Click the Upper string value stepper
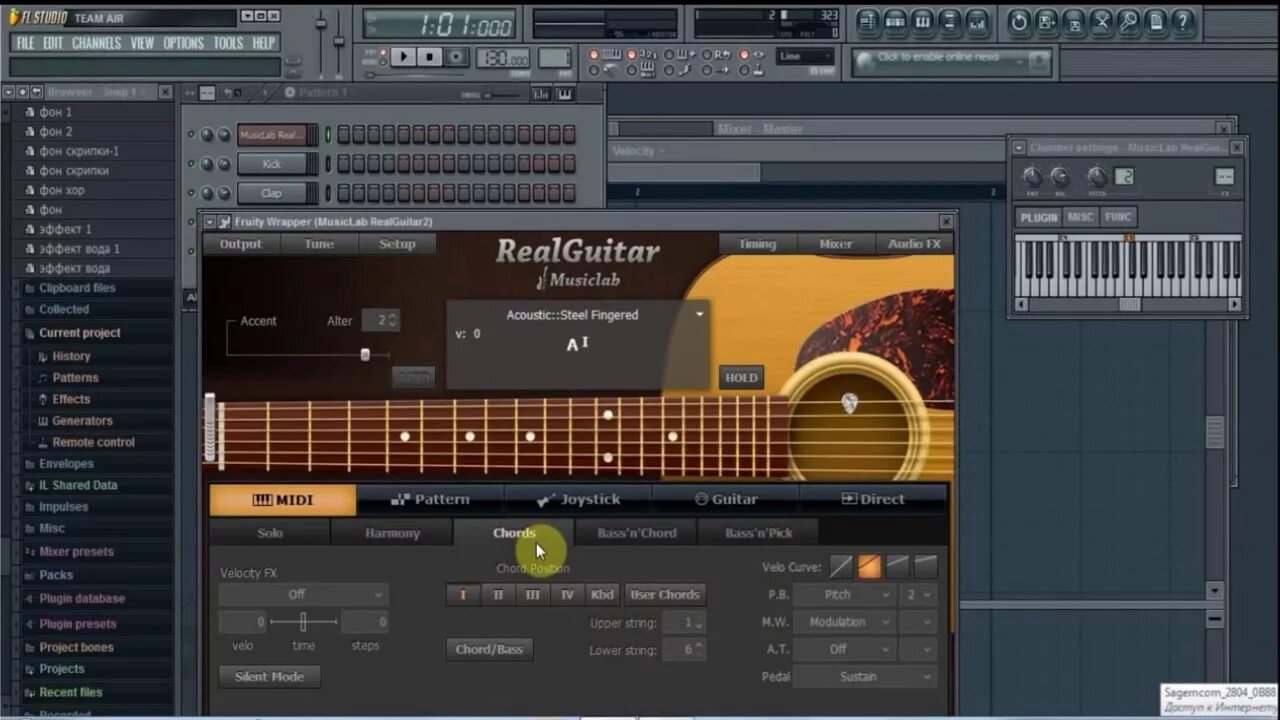Viewport: 1280px width, 720px height. (x=699, y=622)
